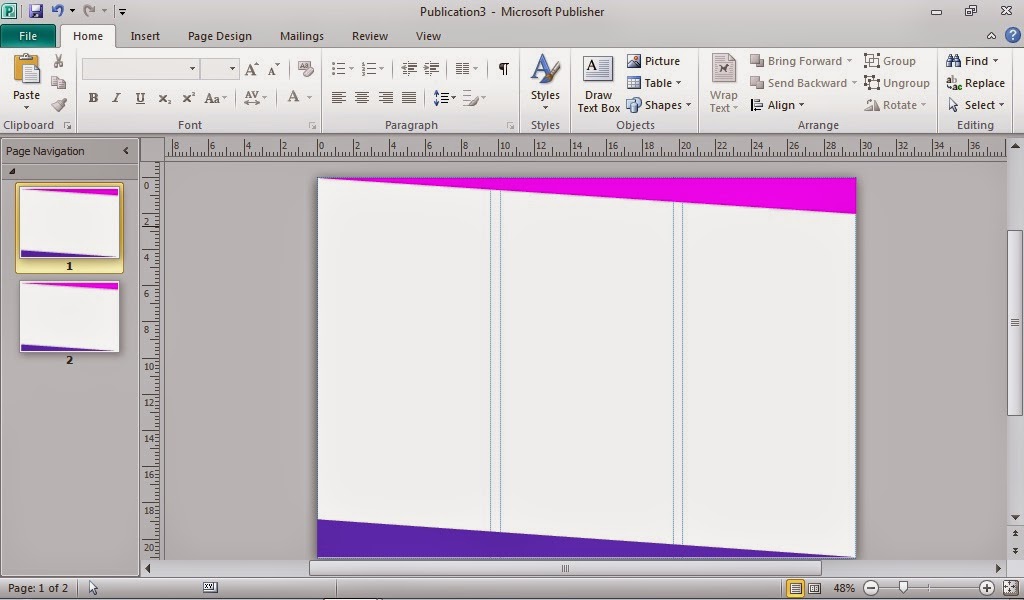Toggle bold formatting
The image size is (1024, 600).
93,98
